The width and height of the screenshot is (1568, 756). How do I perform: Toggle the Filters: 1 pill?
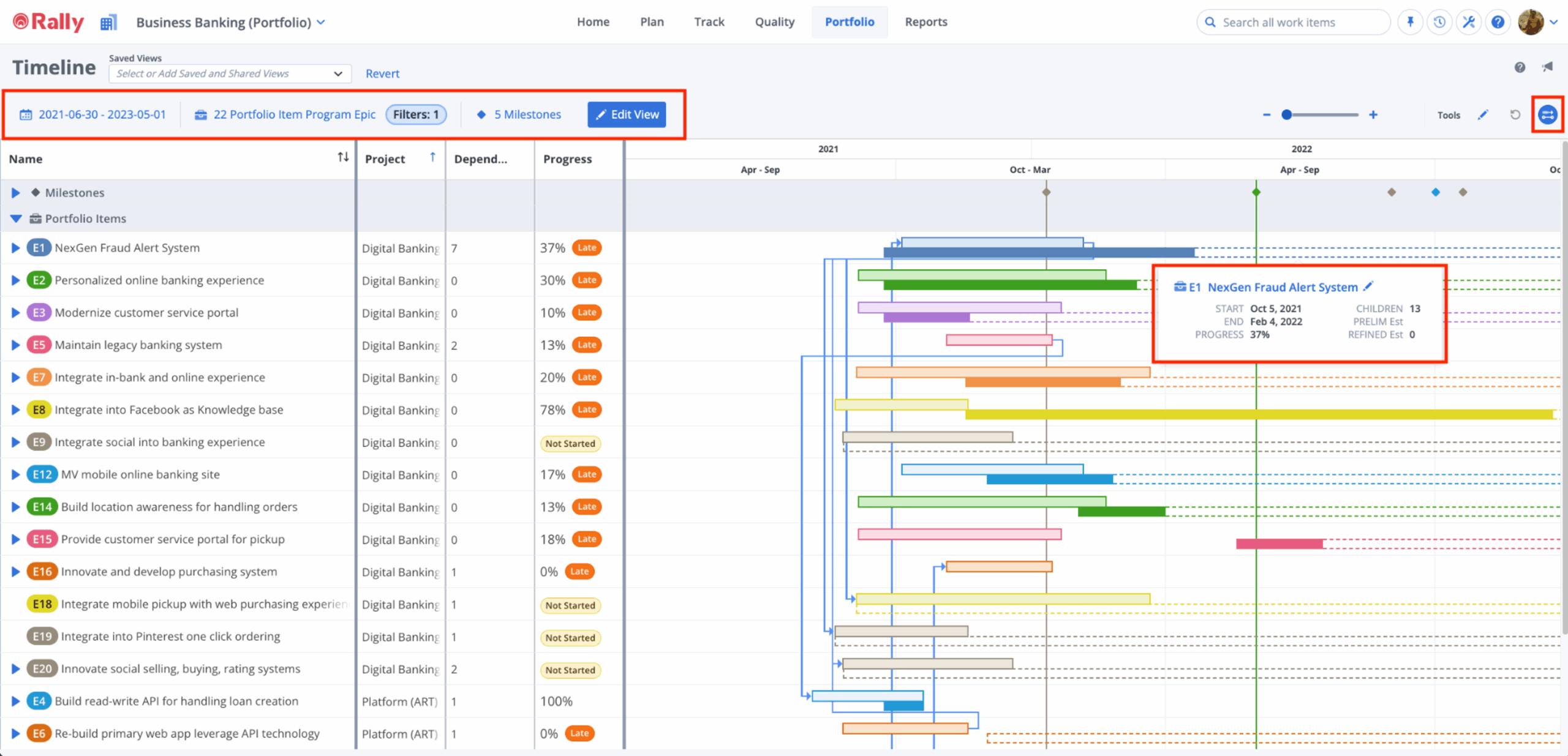click(416, 114)
